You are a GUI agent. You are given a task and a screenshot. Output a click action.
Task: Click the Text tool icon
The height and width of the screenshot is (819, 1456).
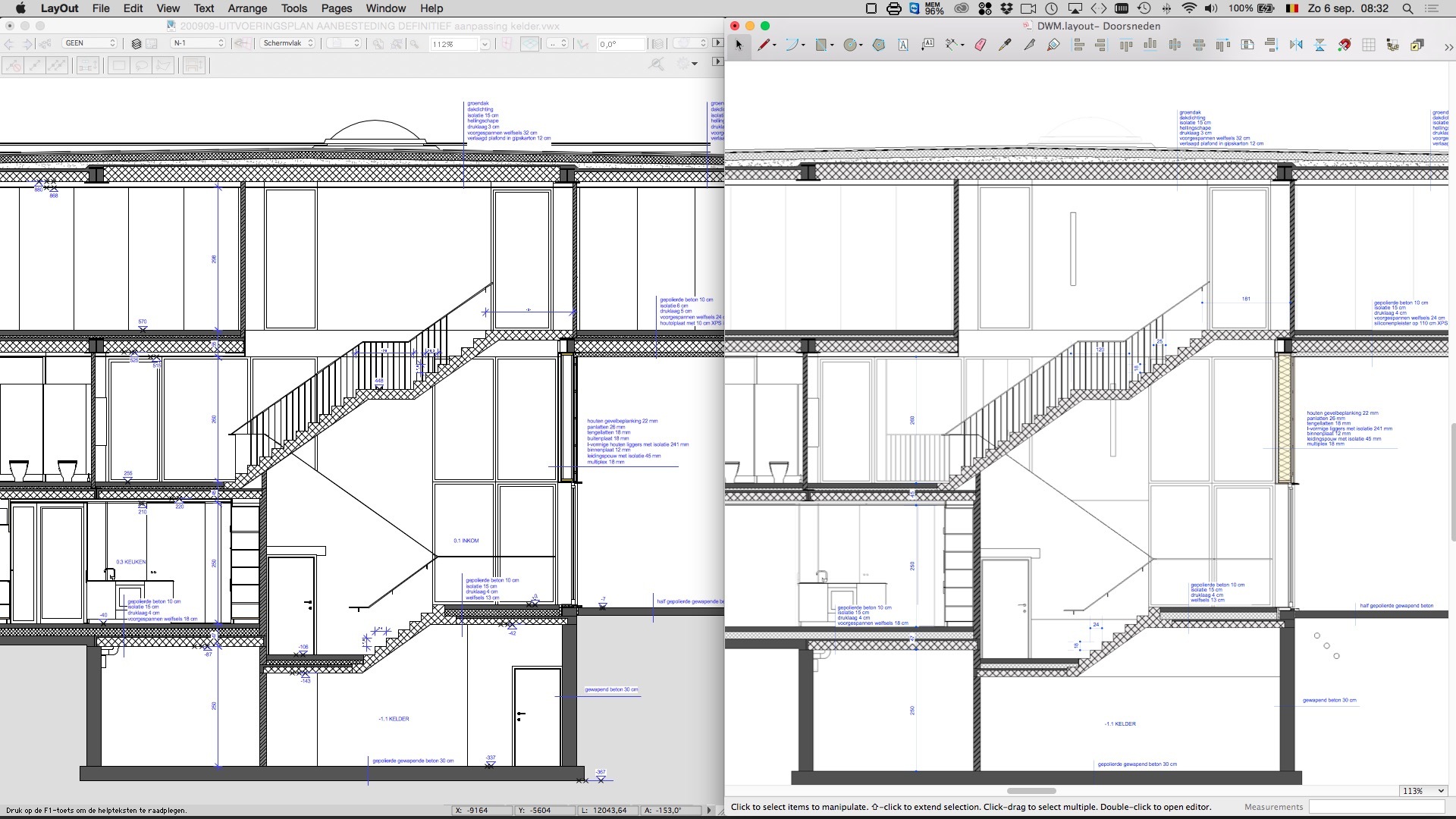pos(903,45)
